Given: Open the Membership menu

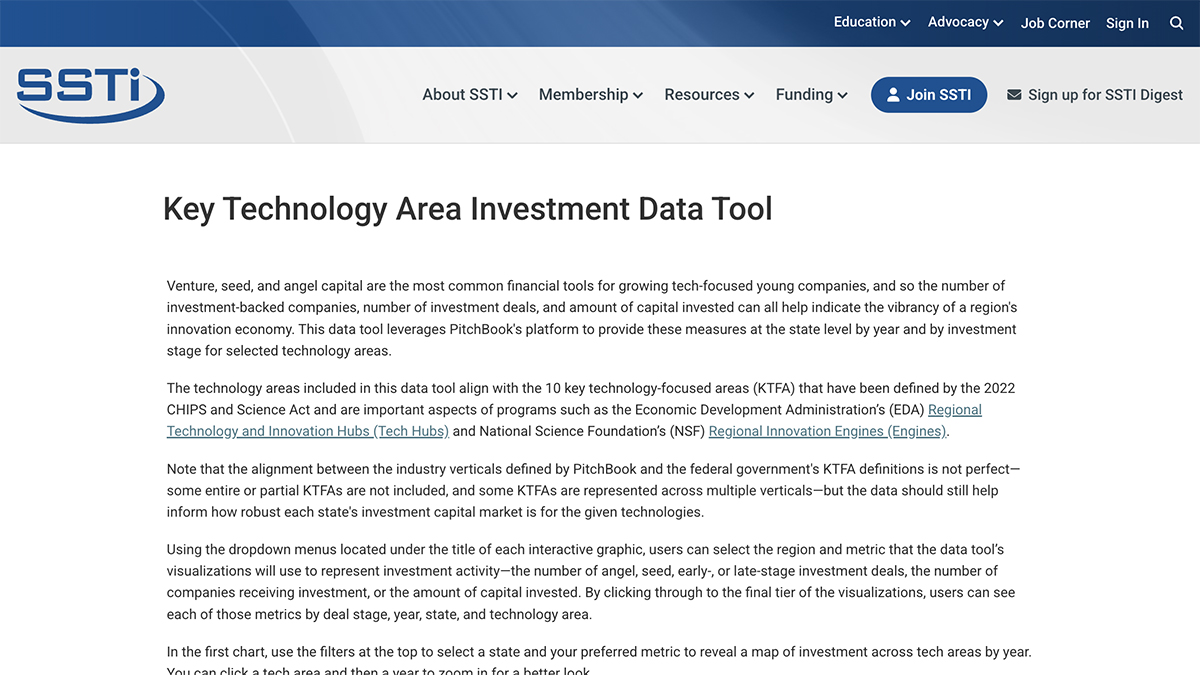Looking at the screenshot, I should pos(590,95).
